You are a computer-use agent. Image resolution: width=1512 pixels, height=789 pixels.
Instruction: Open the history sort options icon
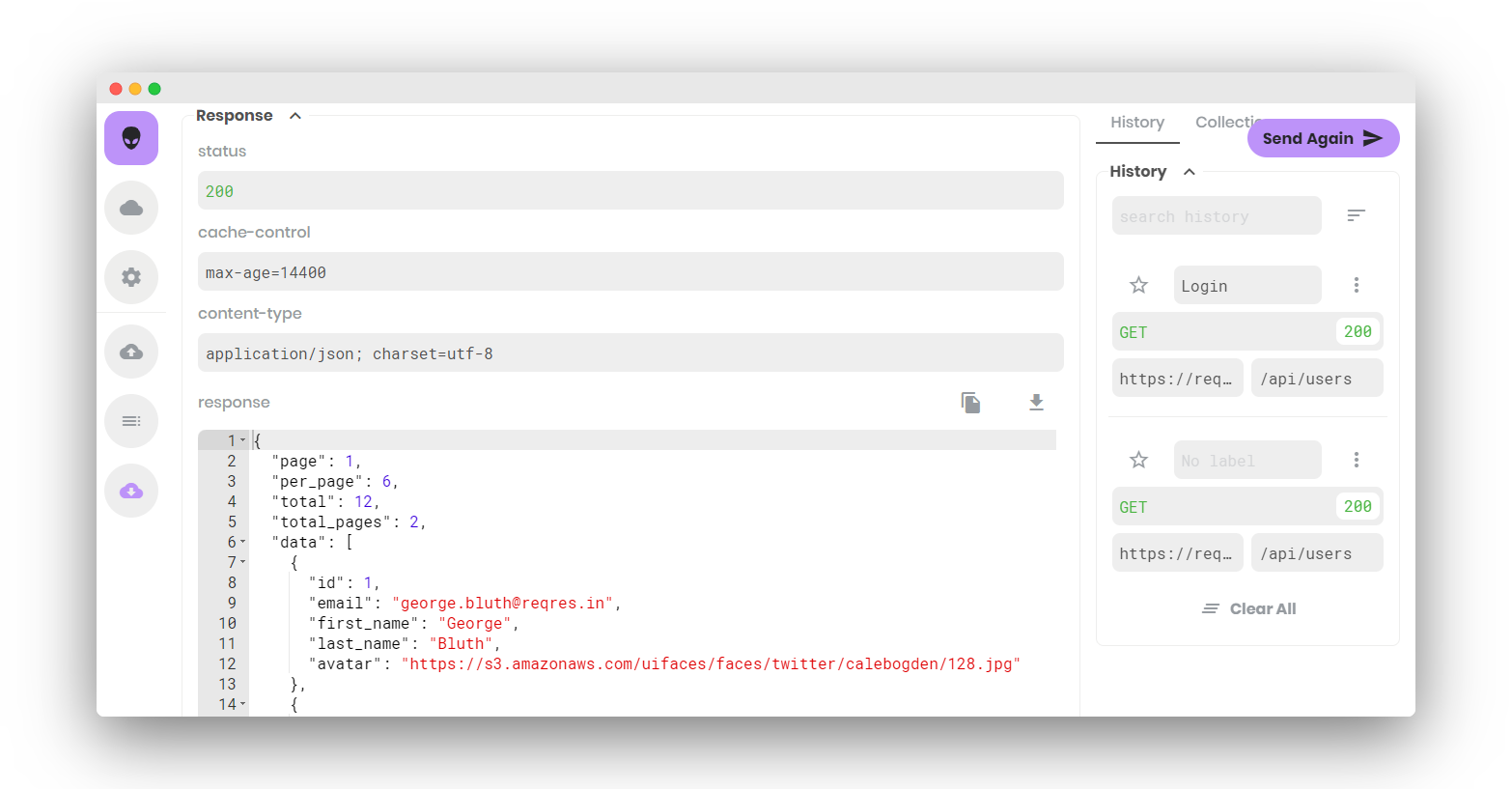pyautogui.click(x=1357, y=215)
